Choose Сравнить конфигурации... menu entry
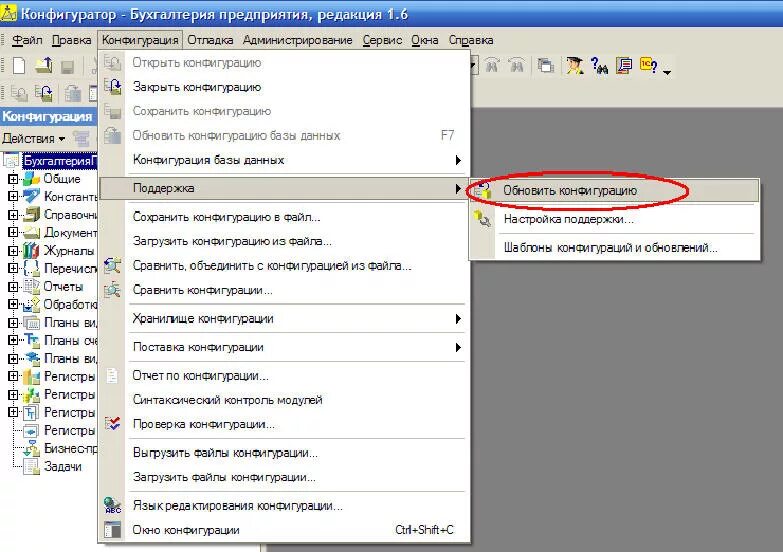The height and width of the screenshot is (552, 783). [x=284, y=290]
